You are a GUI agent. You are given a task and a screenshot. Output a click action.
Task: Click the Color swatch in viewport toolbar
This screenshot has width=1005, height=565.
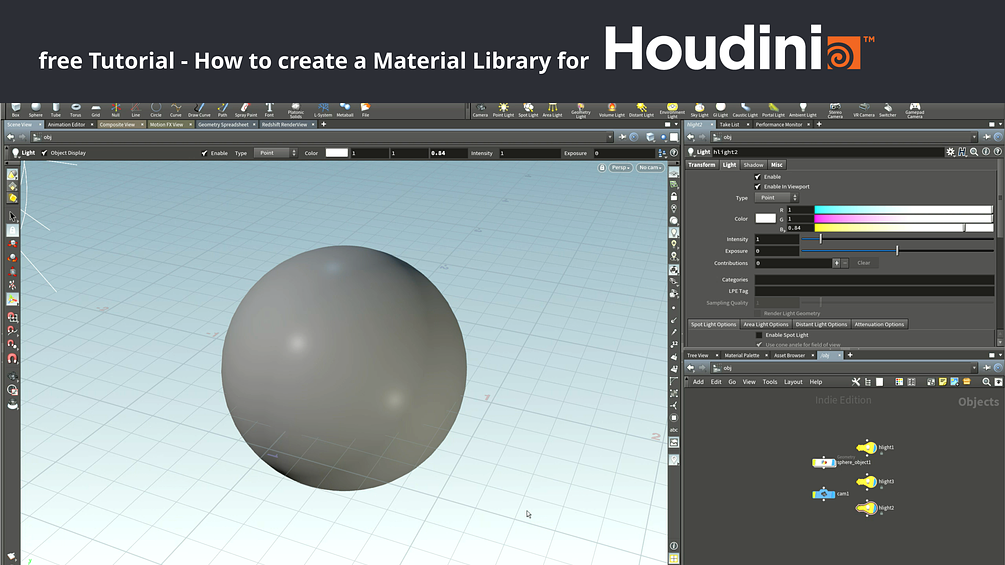click(336, 153)
